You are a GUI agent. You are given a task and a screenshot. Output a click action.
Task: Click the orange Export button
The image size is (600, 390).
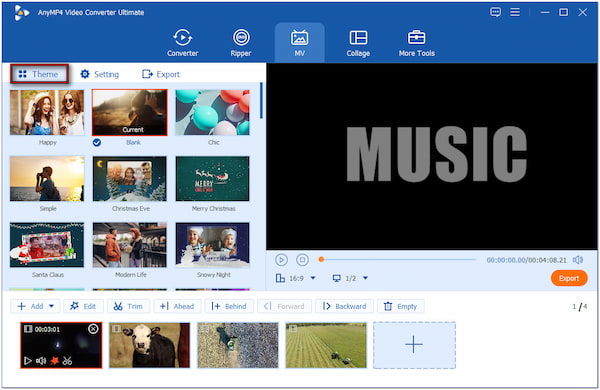[569, 278]
